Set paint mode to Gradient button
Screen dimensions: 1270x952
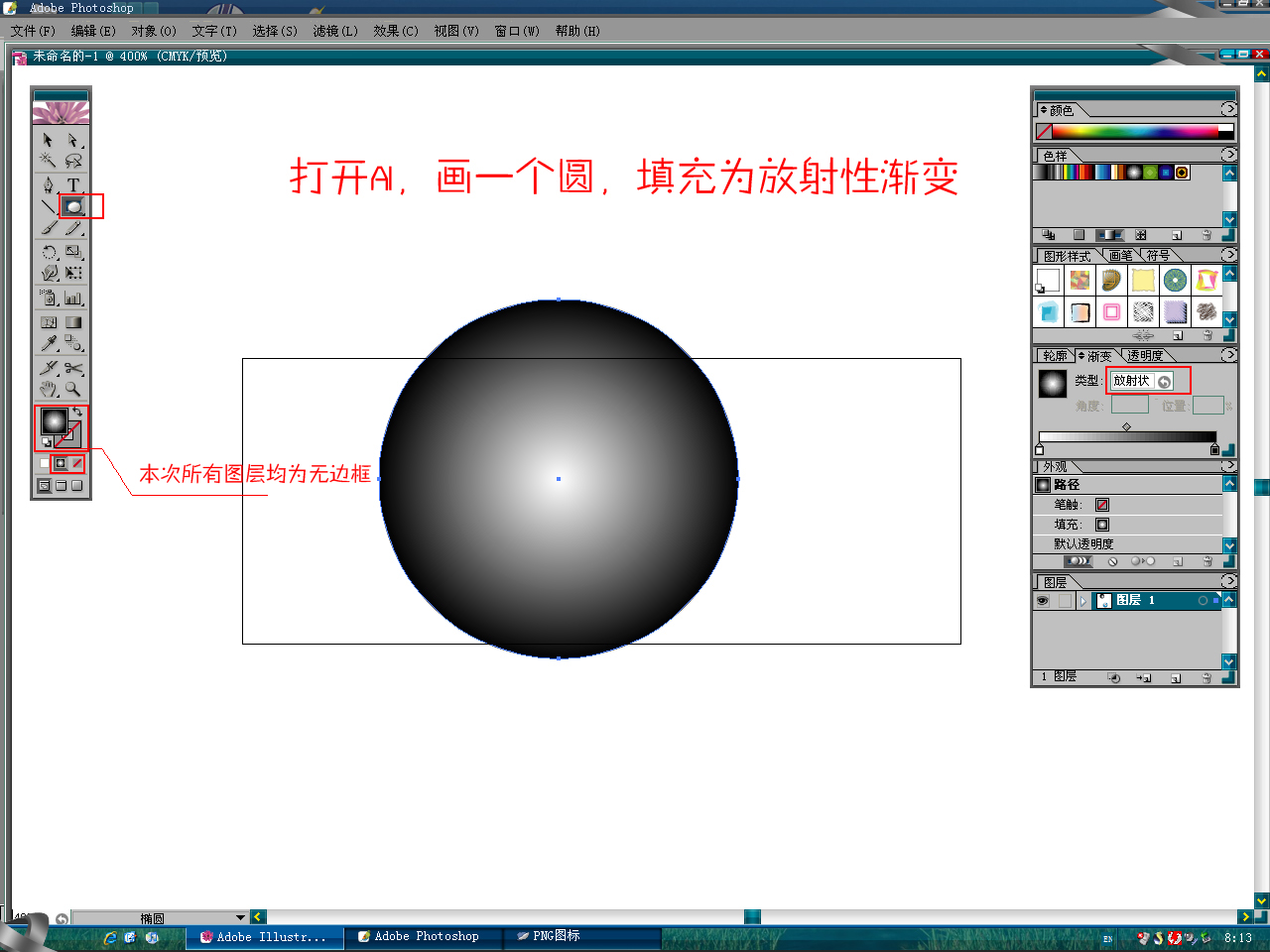pyautogui.click(x=61, y=463)
